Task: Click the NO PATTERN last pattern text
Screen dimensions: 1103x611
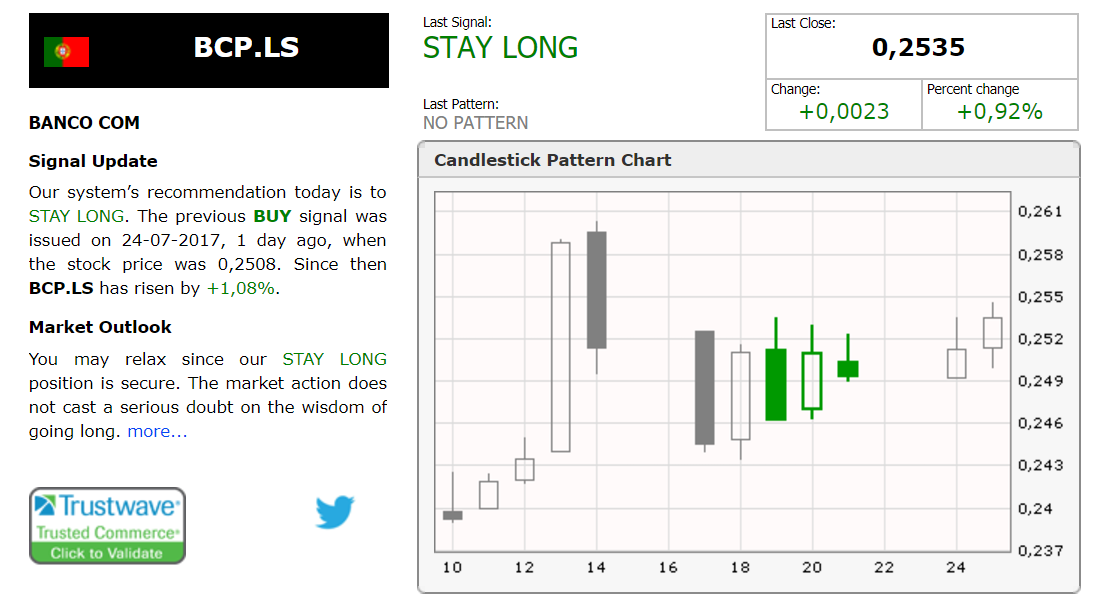Action: tap(475, 123)
